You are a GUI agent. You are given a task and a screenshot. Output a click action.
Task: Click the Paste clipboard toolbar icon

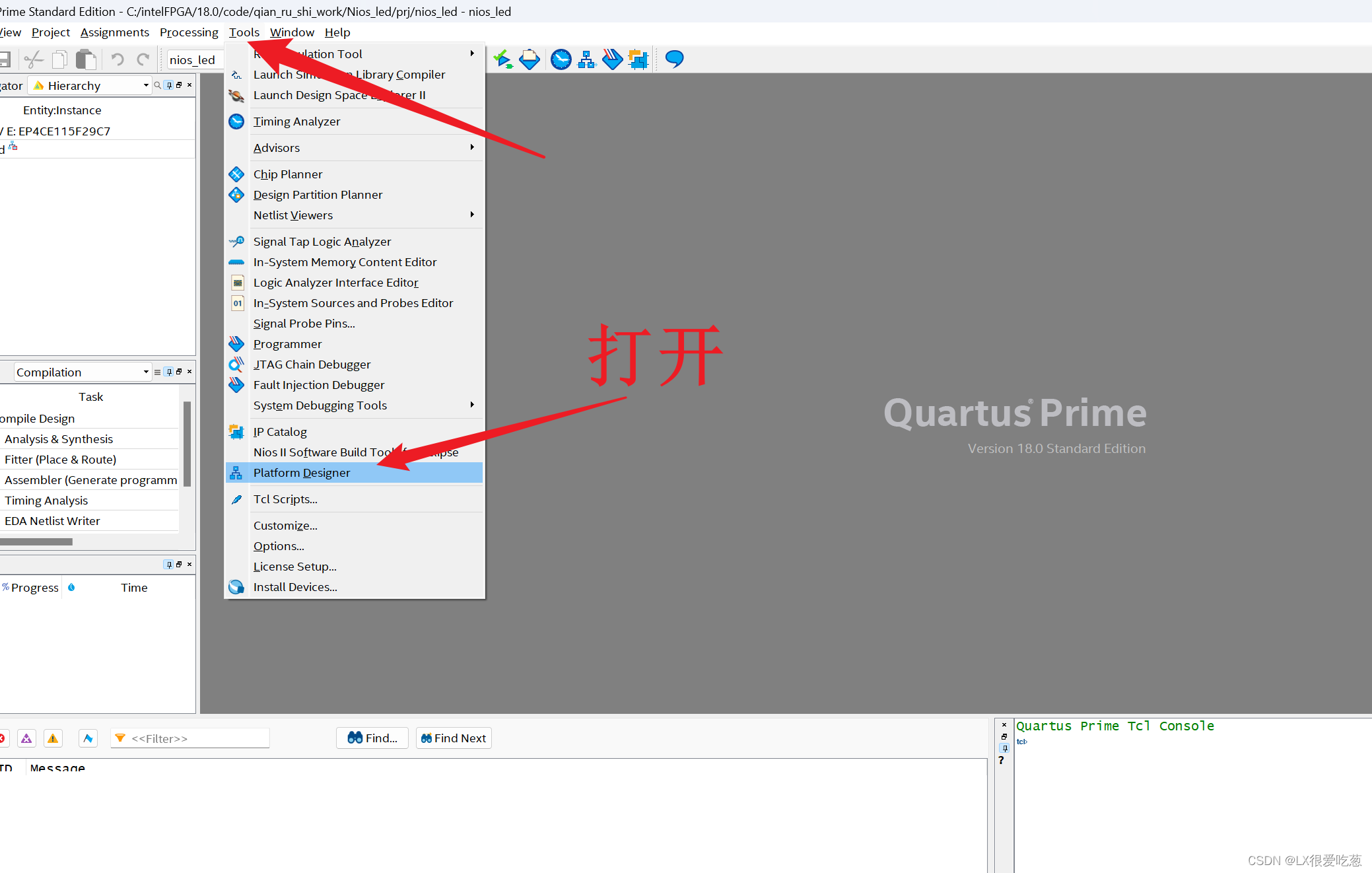(86, 60)
